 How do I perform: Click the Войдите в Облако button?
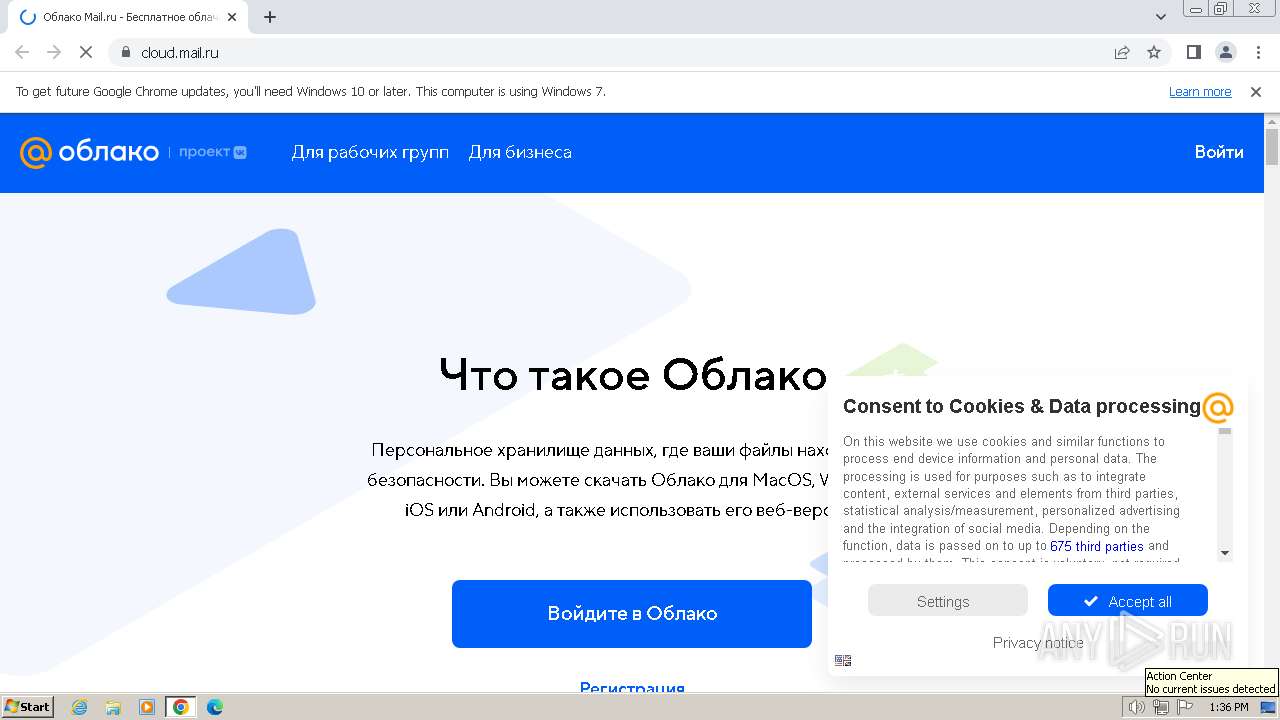[632, 614]
